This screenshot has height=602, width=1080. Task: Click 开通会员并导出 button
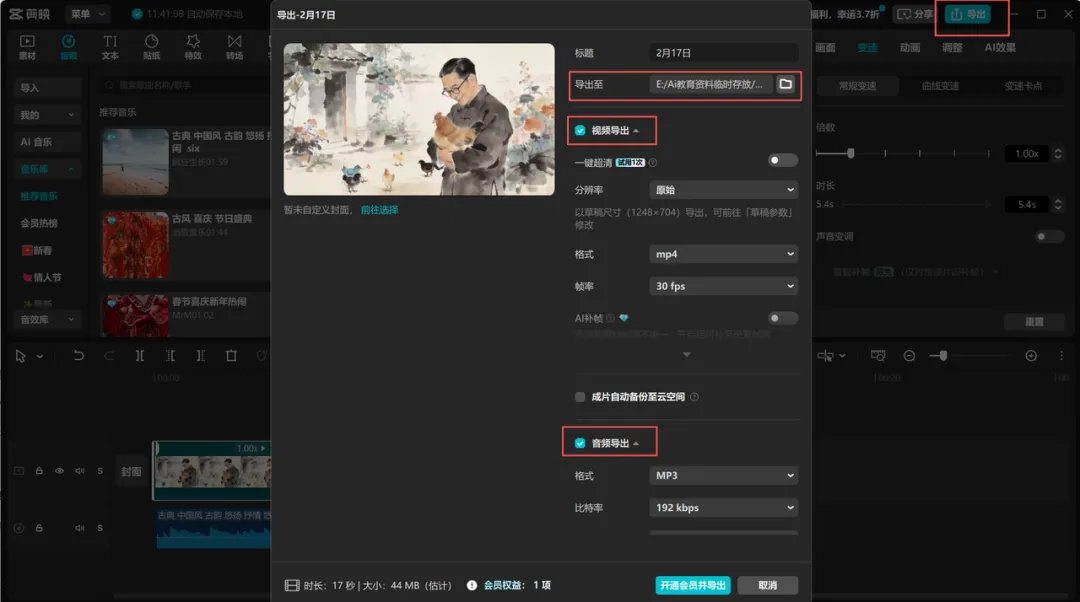click(693, 585)
